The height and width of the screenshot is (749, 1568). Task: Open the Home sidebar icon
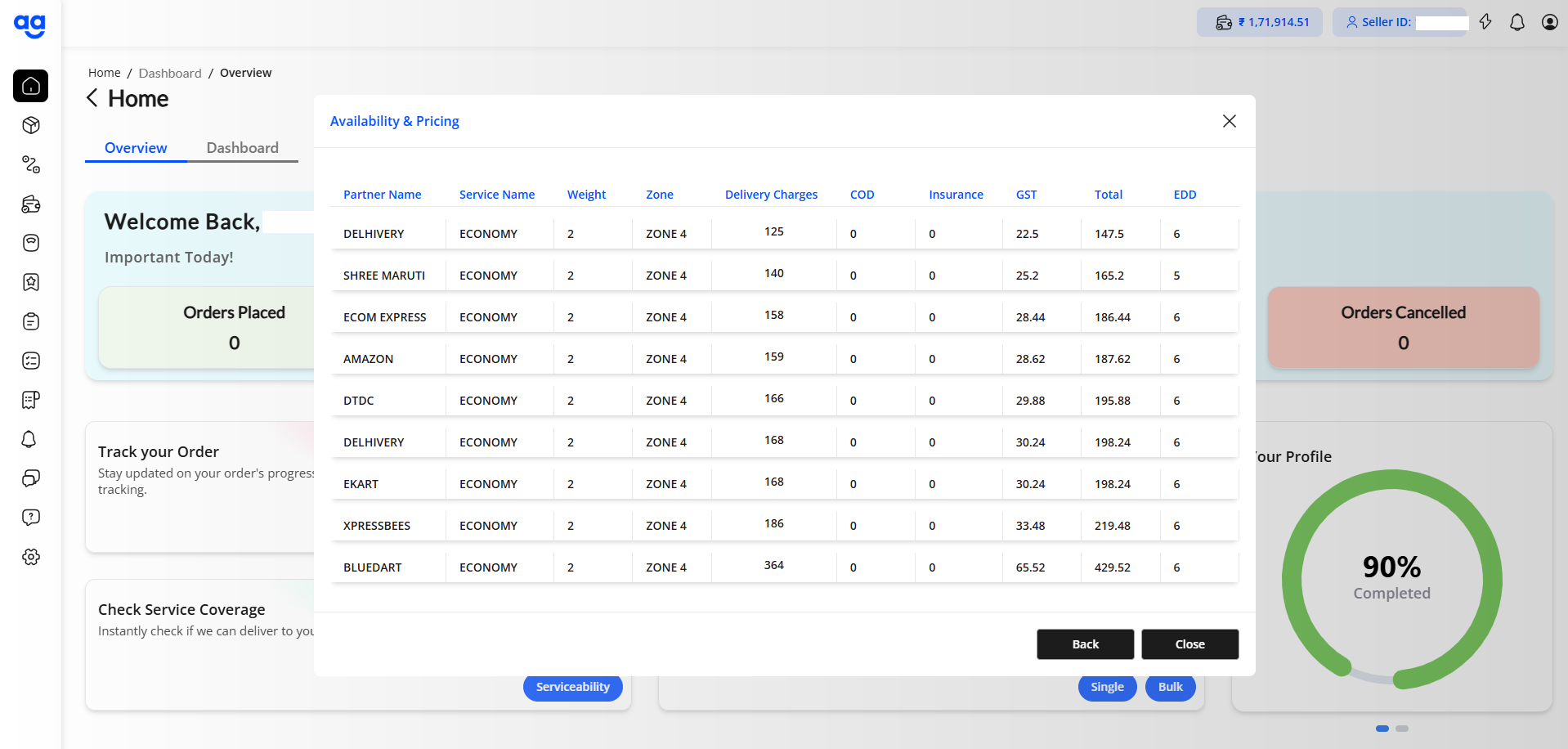pos(31,86)
